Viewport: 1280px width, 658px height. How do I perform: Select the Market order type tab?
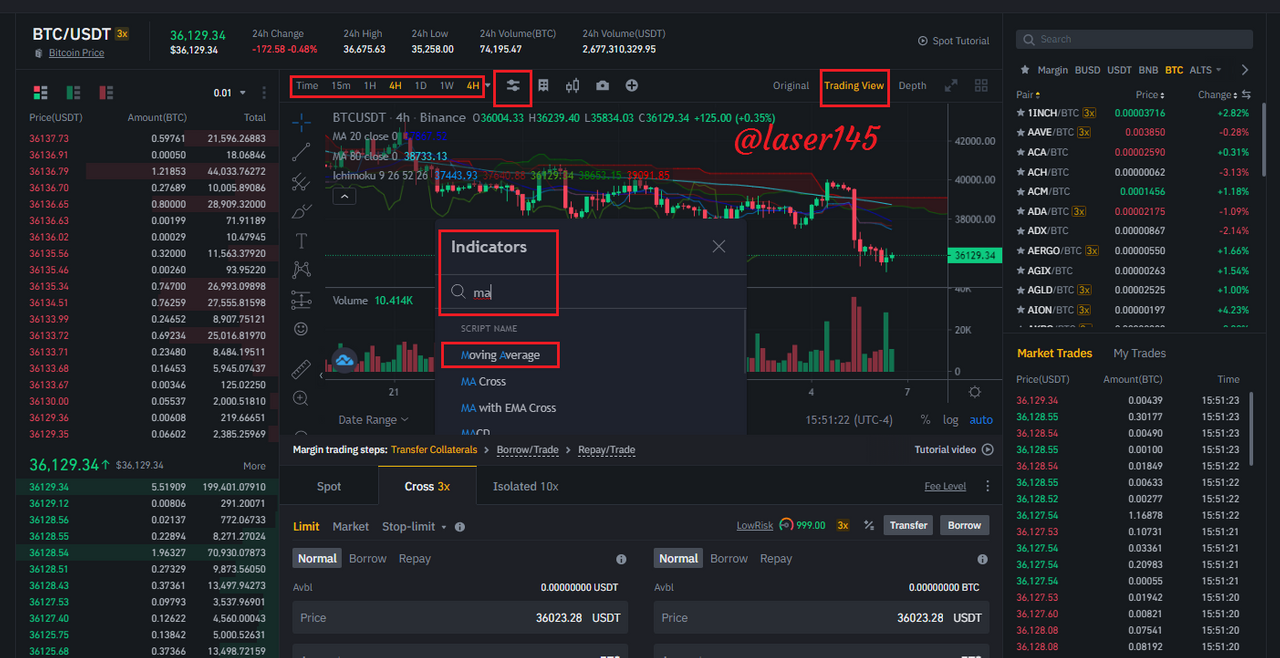(x=351, y=527)
